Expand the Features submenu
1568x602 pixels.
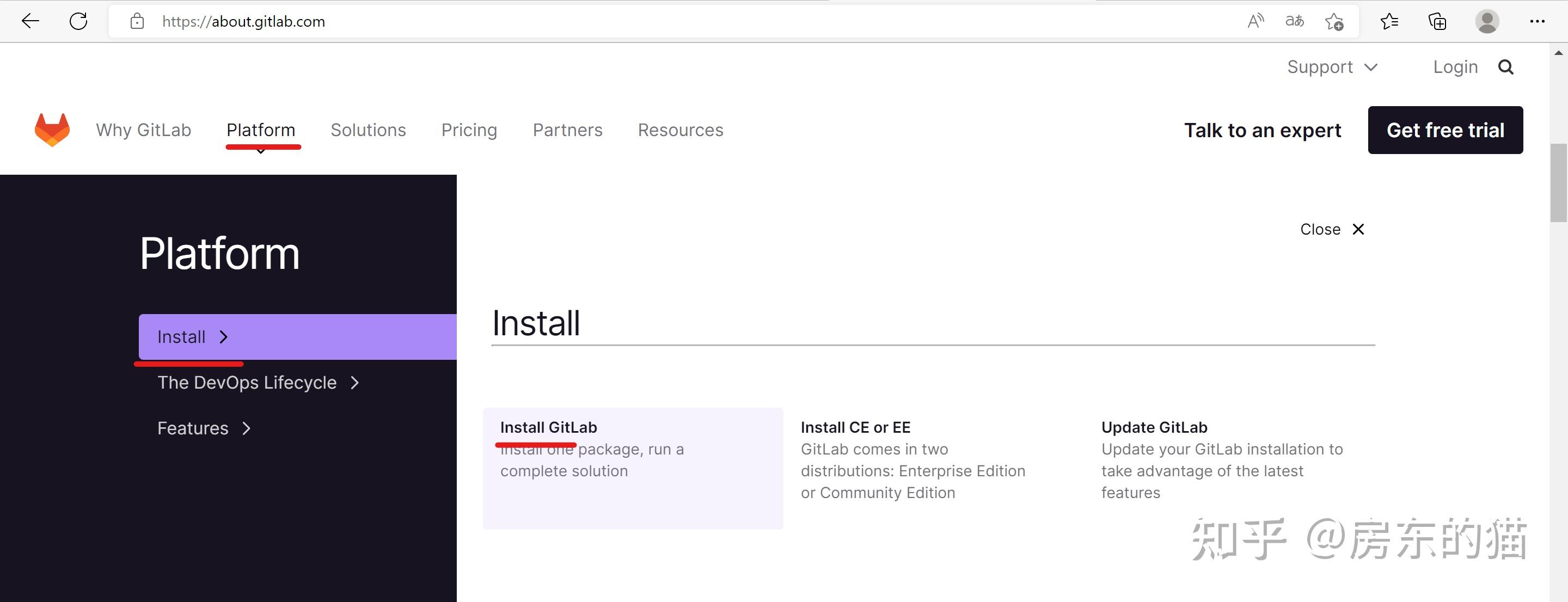[204, 428]
